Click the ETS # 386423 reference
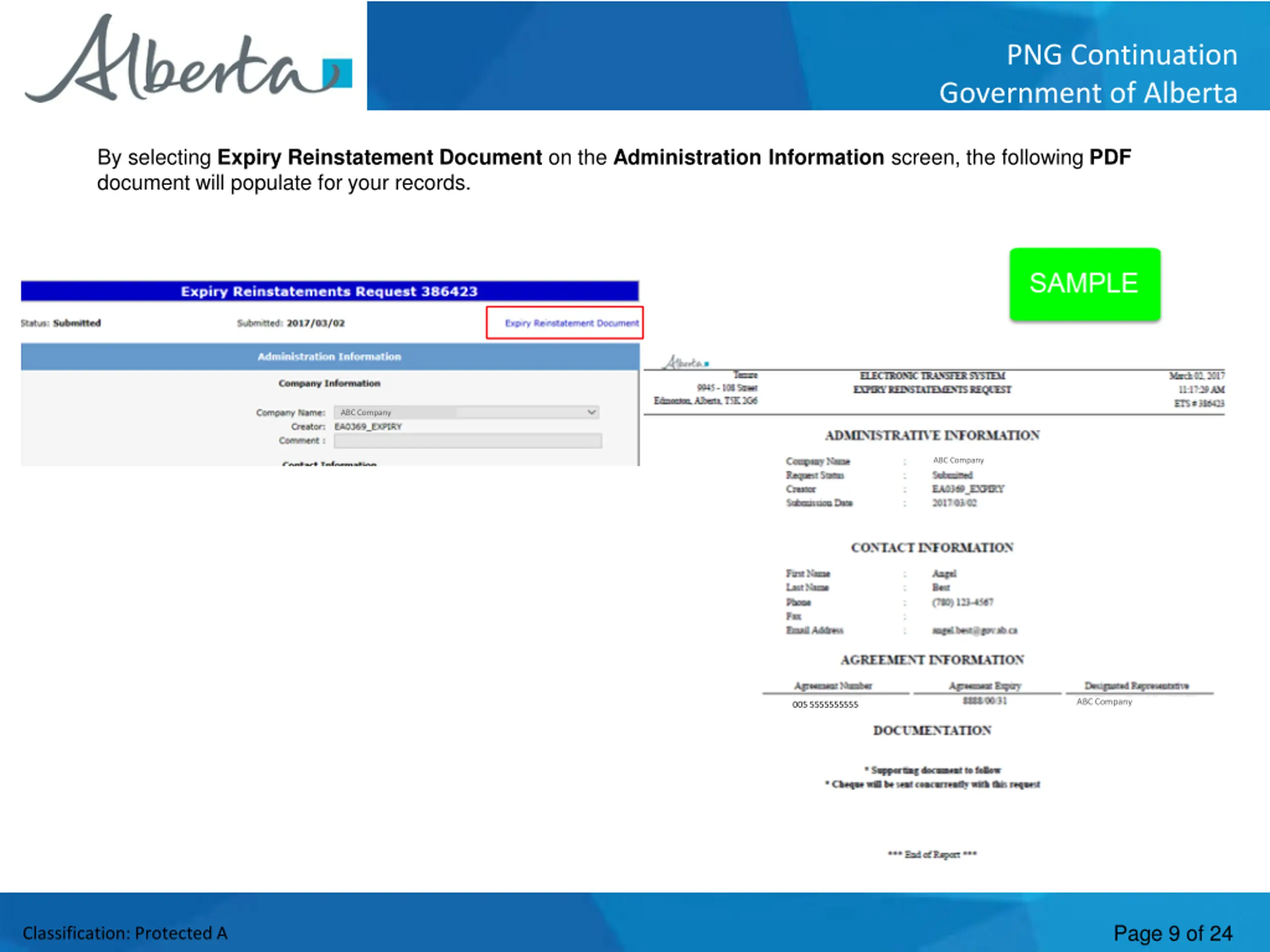 tap(1199, 404)
